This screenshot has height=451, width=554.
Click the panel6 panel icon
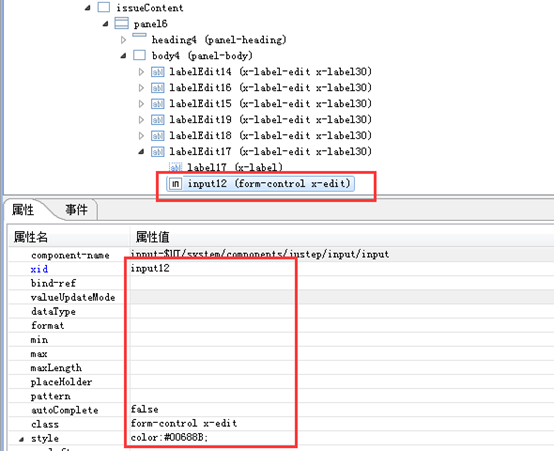(x=121, y=23)
